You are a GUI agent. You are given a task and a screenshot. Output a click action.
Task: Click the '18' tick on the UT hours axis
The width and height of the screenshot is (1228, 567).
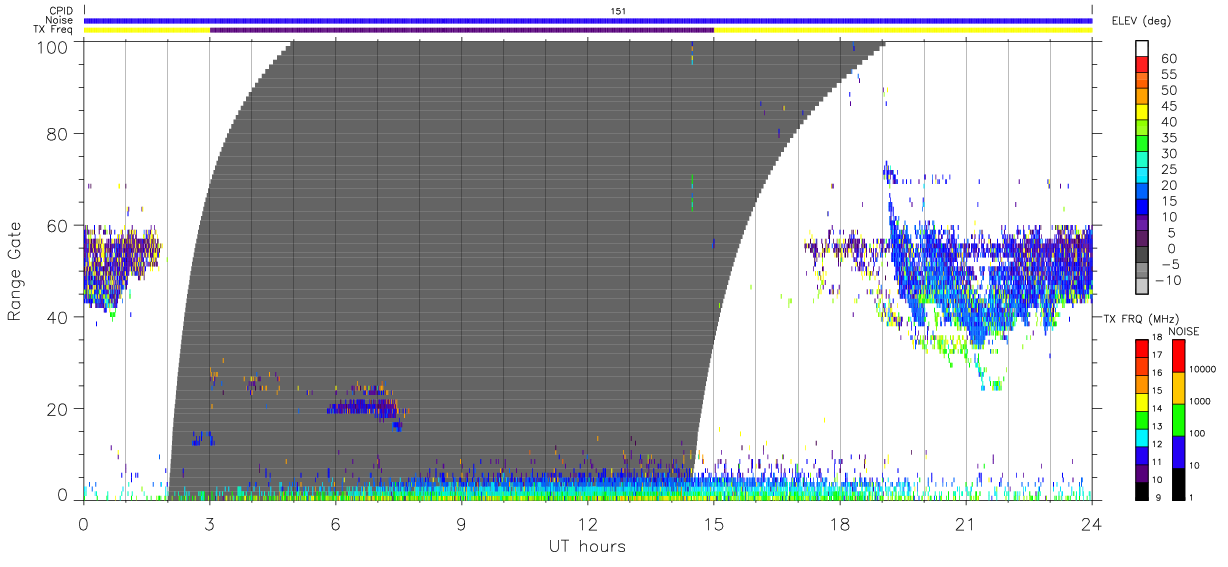pos(840,523)
